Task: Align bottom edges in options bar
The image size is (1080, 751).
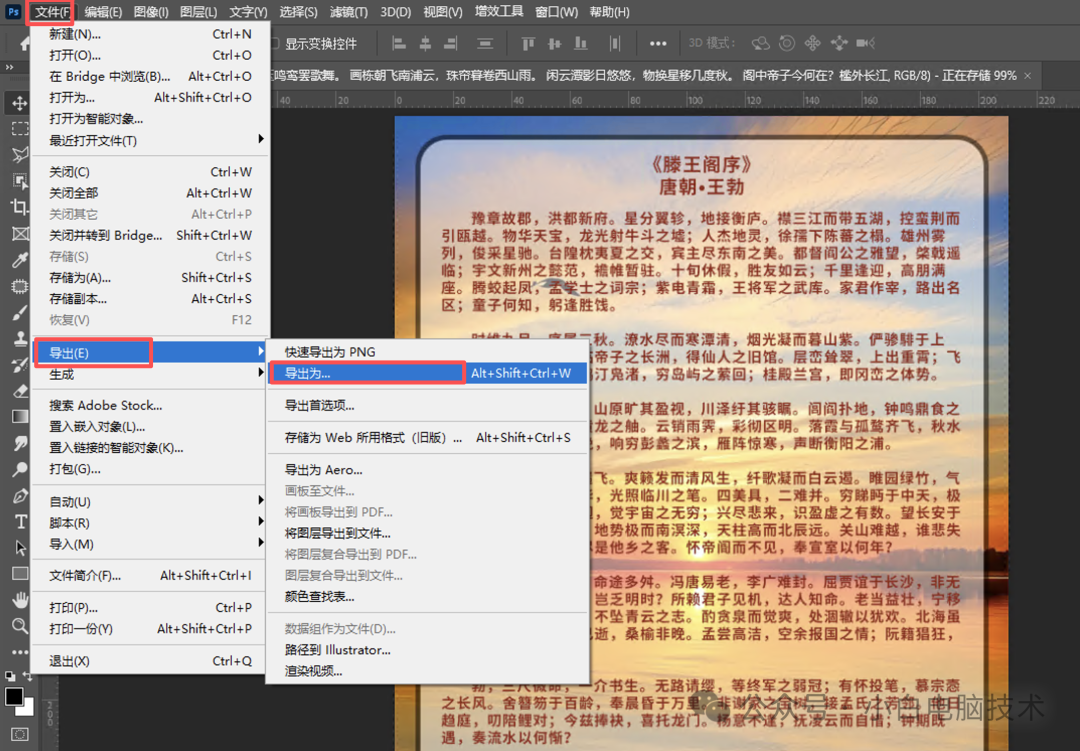Action: coord(581,43)
